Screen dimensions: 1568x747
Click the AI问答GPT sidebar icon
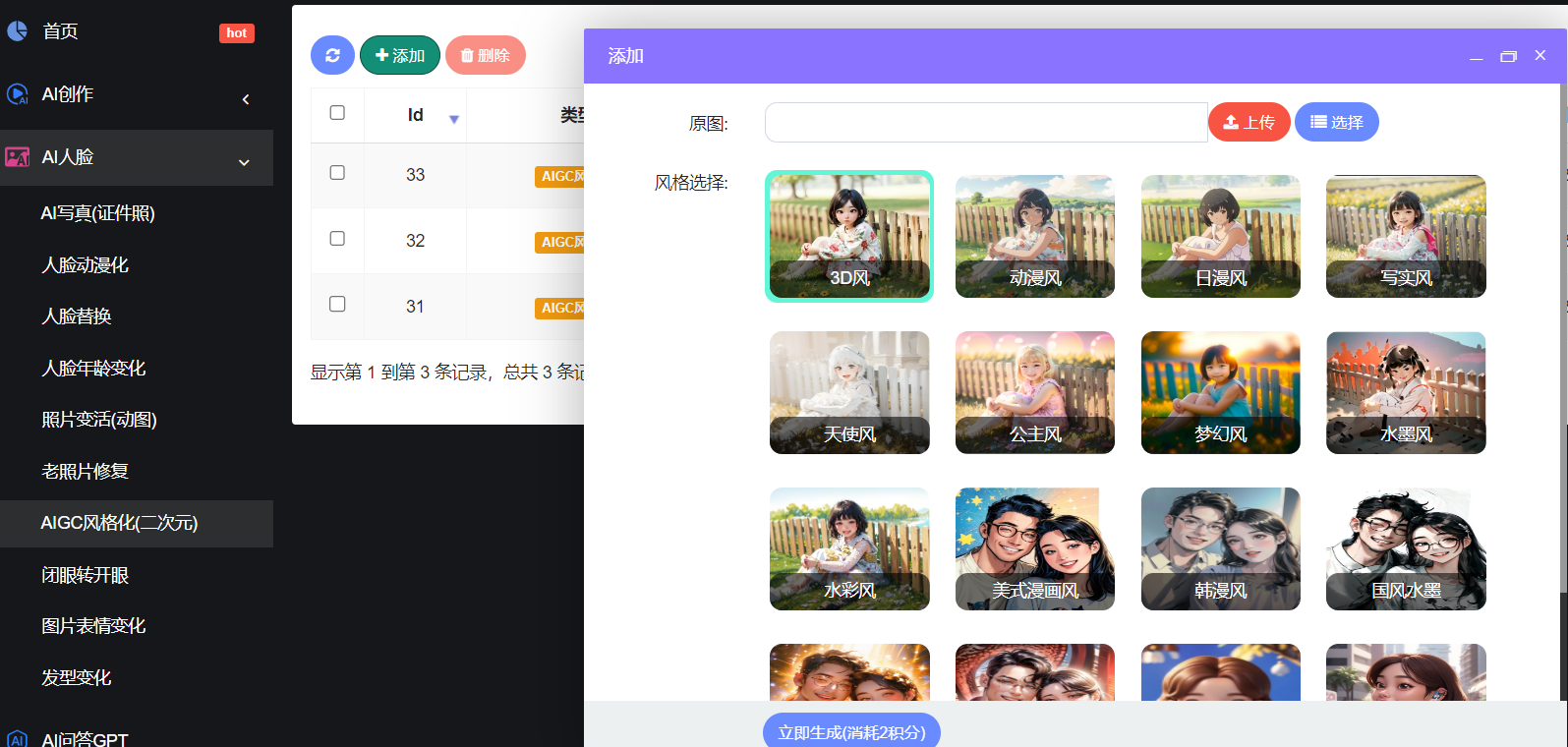(x=17, y=739)
